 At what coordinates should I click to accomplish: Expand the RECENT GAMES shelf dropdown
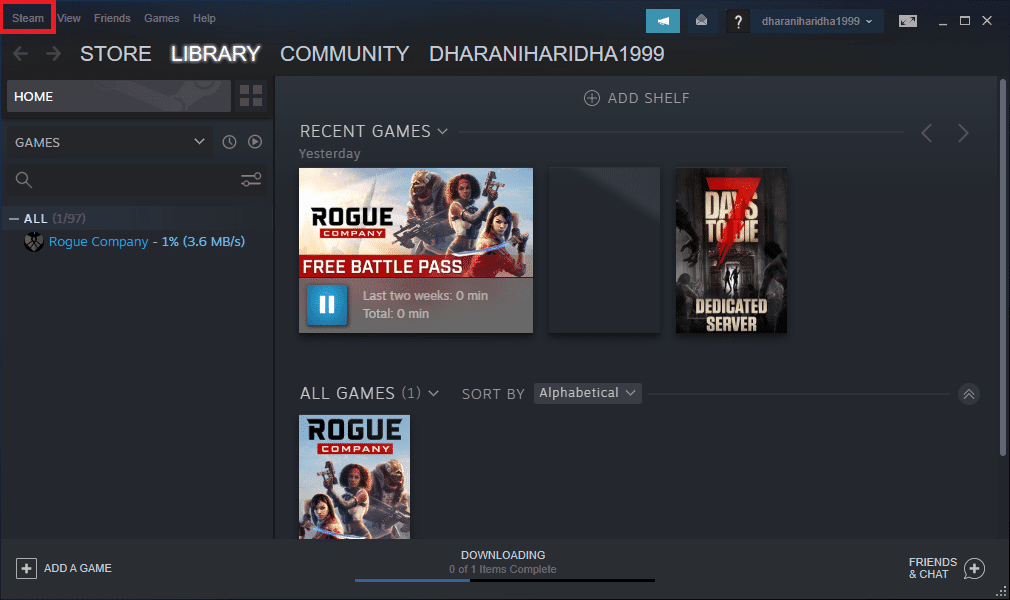click(443, 131)
